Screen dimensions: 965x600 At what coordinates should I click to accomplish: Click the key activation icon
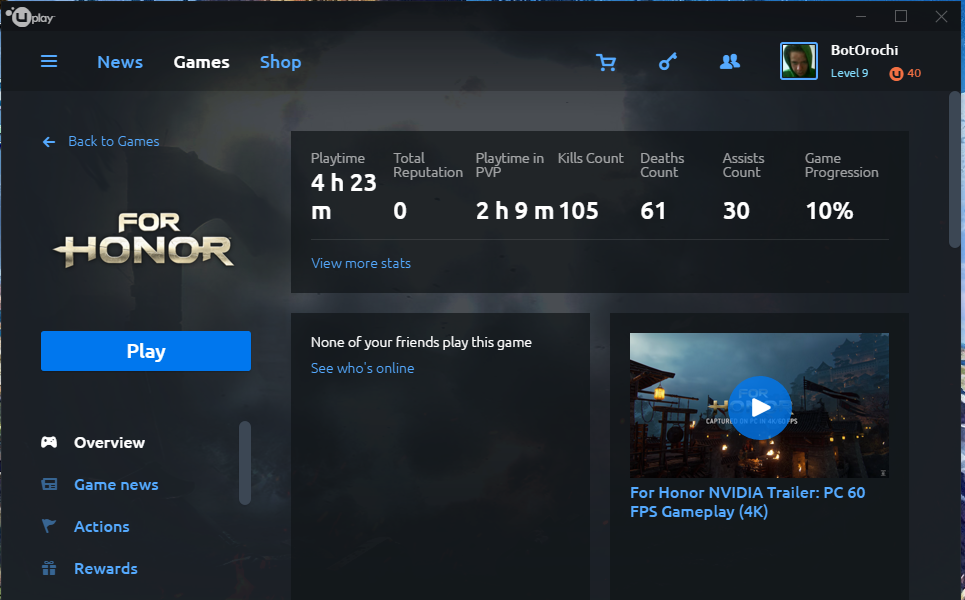pyautogui.click(x=668, y=62)
